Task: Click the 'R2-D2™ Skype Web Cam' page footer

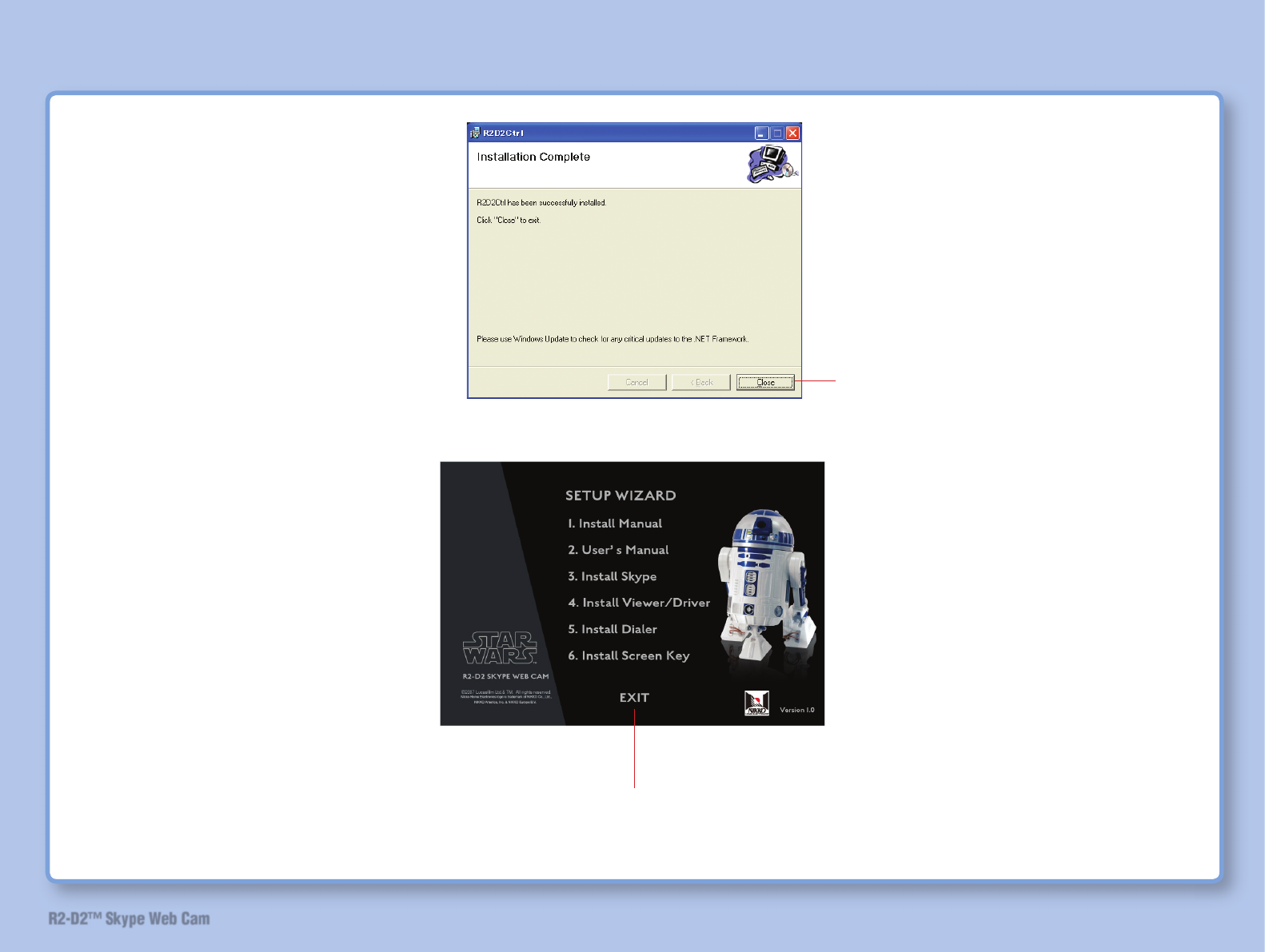Action: pos(129,918)
